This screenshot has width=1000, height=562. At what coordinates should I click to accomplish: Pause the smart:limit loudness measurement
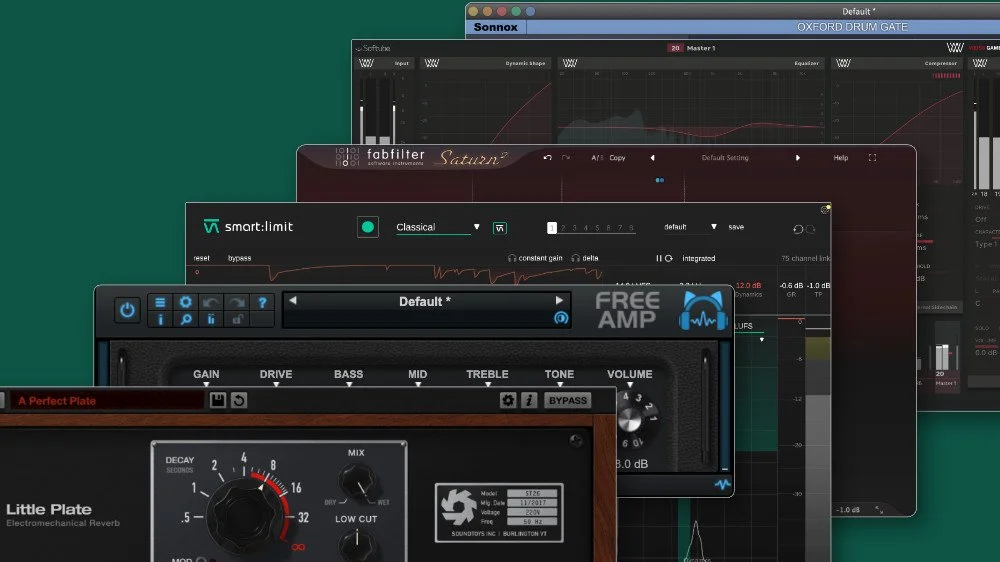click(659, 258)
